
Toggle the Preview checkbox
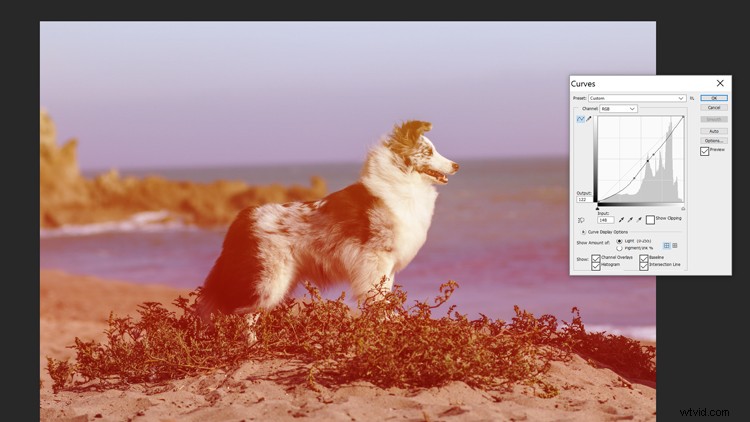(x=704, y=151)
